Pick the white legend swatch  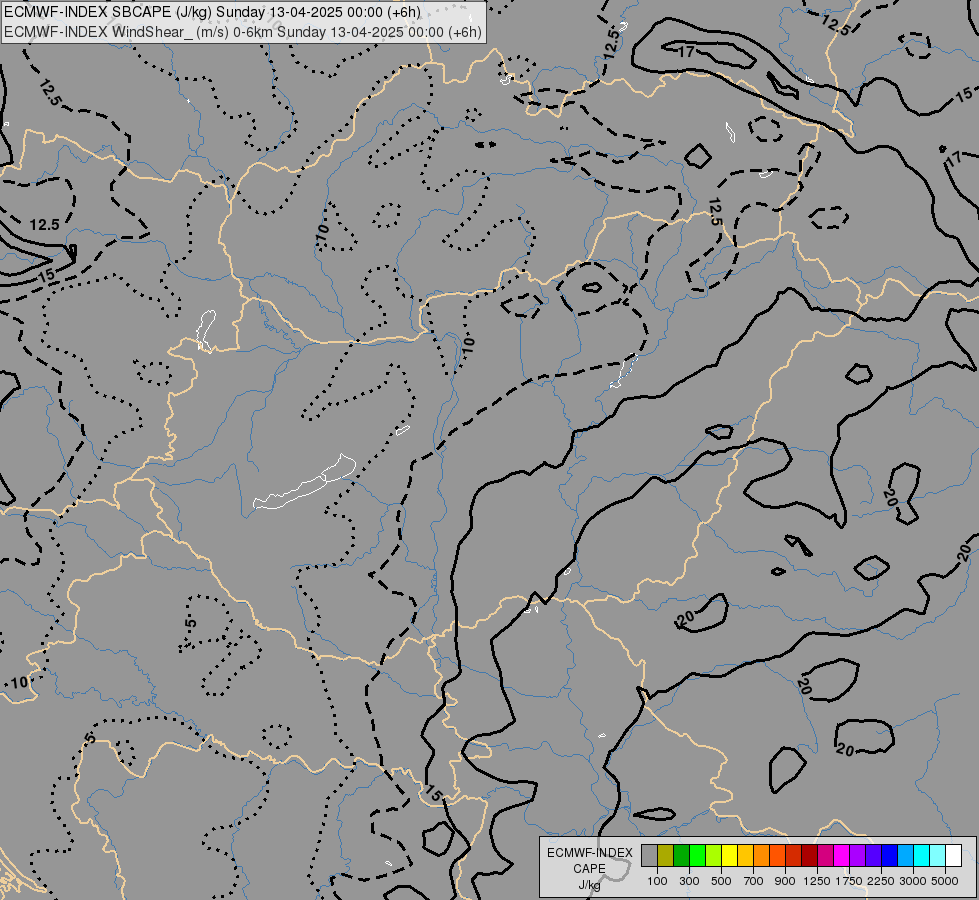point(953,855)
